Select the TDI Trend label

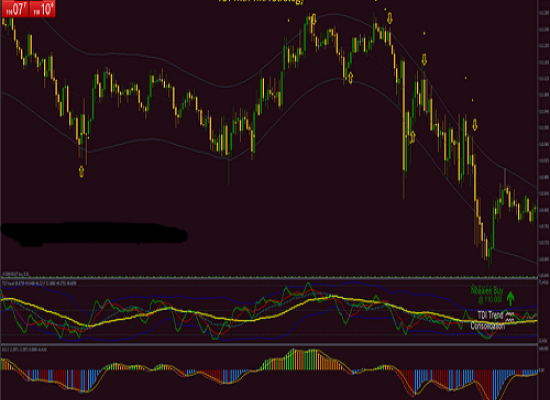click(x=490, y=315)
